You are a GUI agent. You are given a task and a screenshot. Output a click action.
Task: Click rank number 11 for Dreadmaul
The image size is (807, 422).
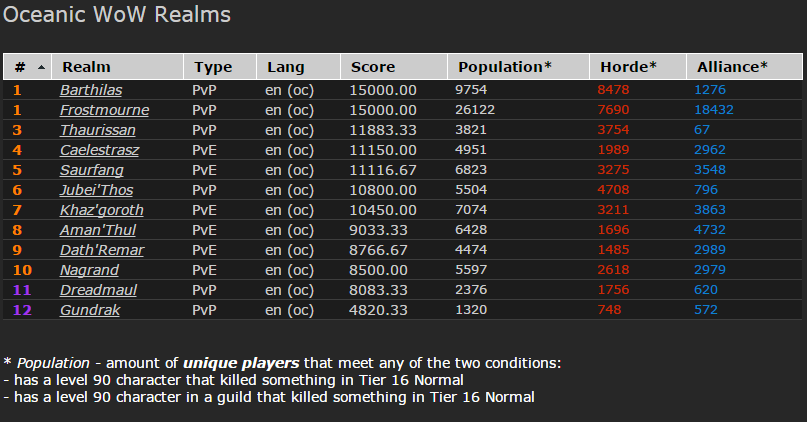click(22, 290)
